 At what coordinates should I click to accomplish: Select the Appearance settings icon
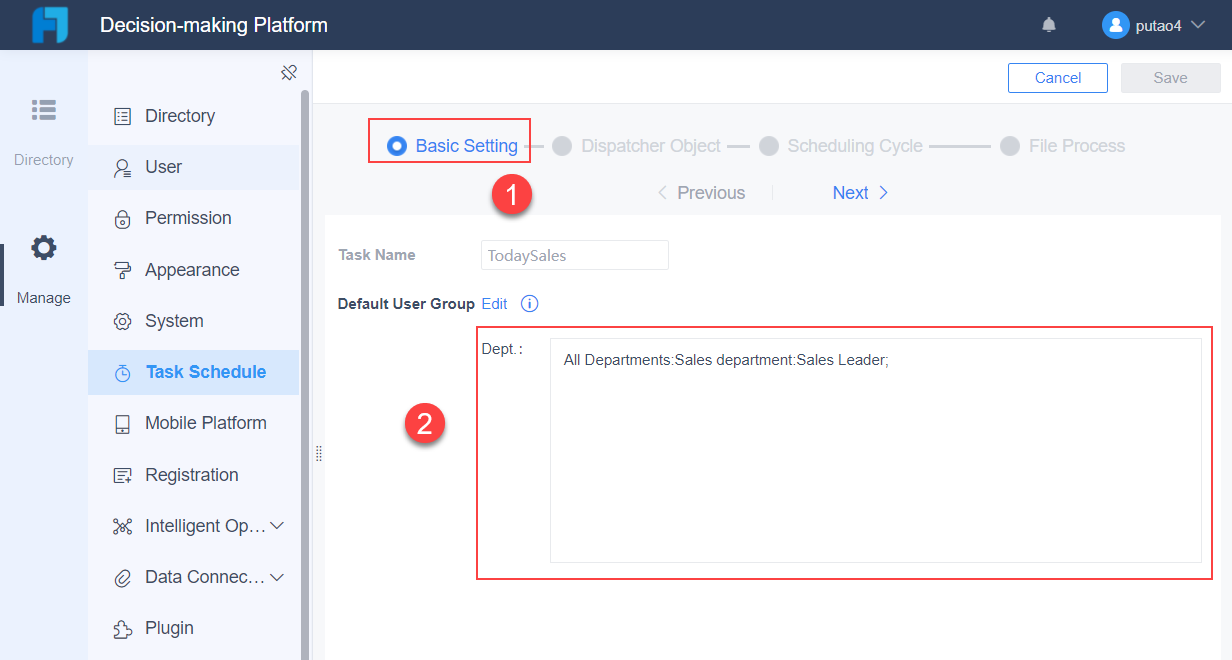click(122, 269)
